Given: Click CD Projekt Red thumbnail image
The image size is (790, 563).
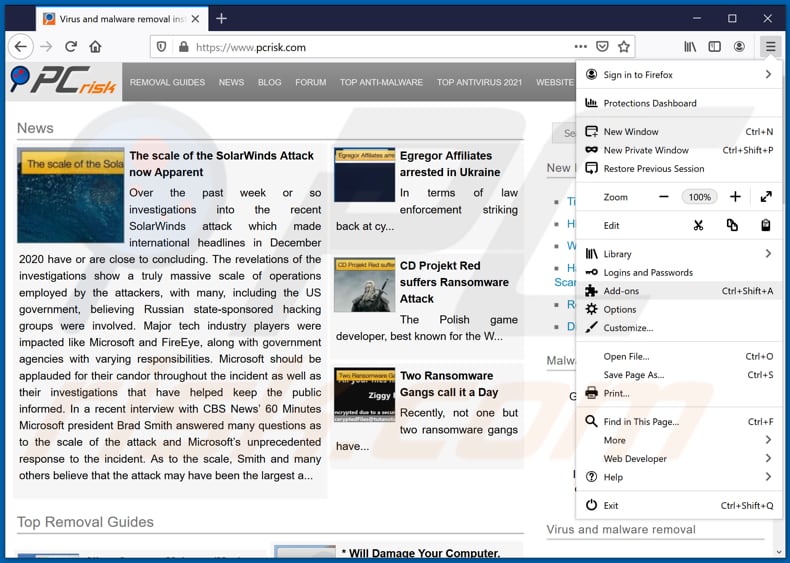Looking at the screenshot, I should [365, 285].
